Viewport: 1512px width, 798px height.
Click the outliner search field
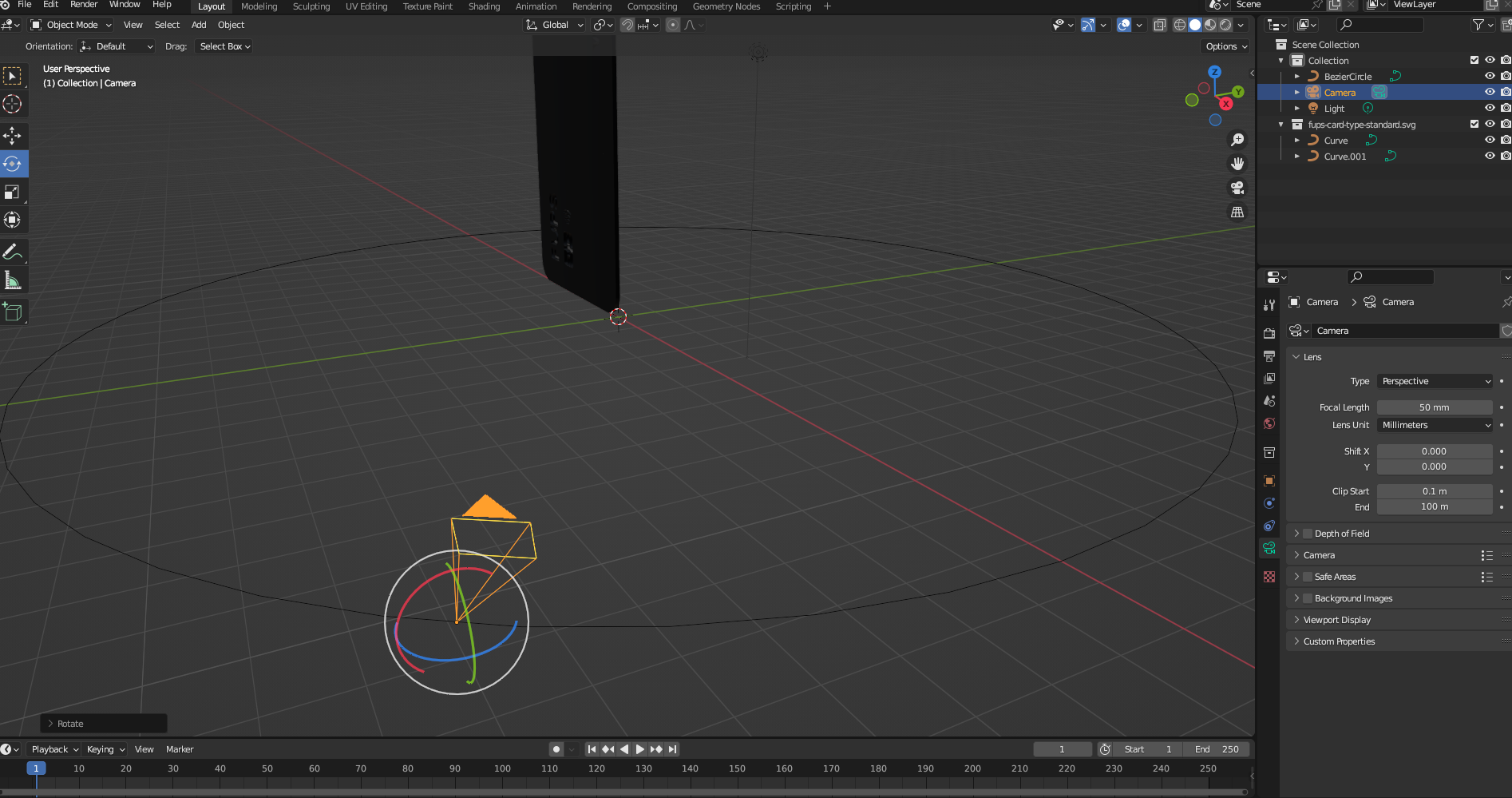coord(1381,26)
